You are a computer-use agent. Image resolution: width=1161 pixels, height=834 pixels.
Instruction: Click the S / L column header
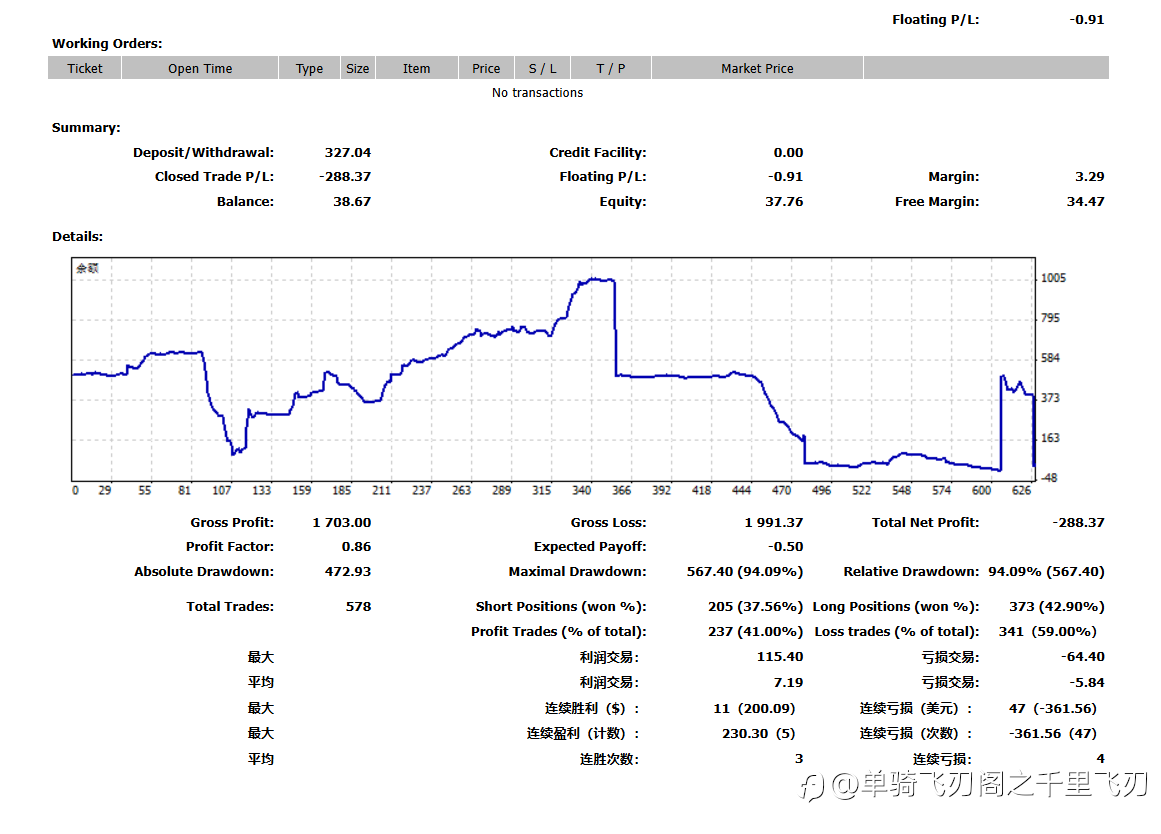tap(543, 68)
